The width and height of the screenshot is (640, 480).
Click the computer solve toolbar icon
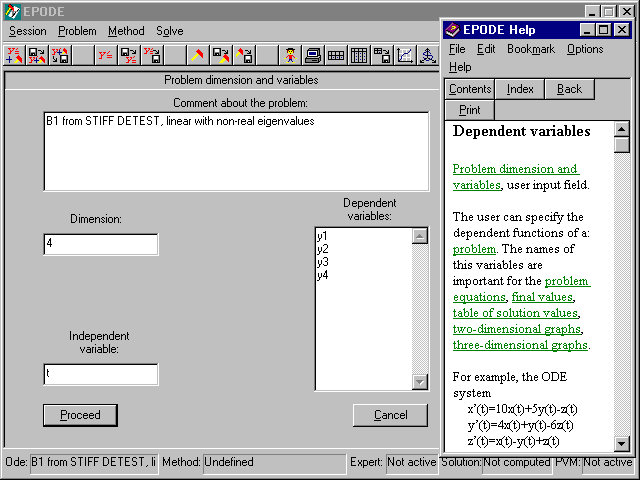[313, 56]
